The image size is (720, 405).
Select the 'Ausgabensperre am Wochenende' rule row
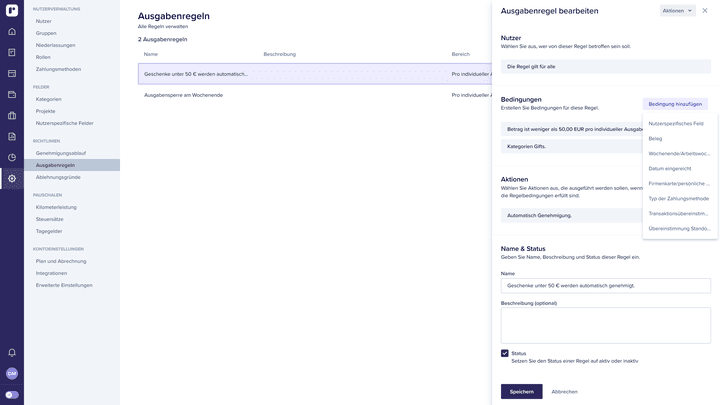tap(315, 95)
